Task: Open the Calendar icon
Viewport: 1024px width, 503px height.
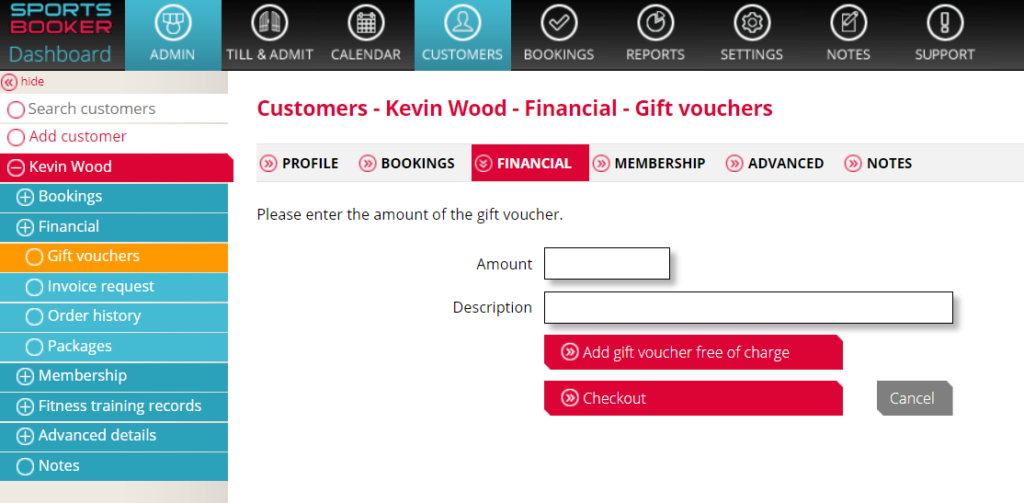Action: [x=366, y=24]
